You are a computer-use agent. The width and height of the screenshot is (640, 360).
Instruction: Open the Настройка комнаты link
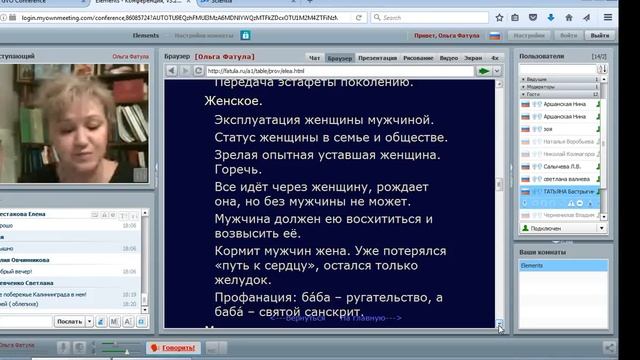[204, 36]
